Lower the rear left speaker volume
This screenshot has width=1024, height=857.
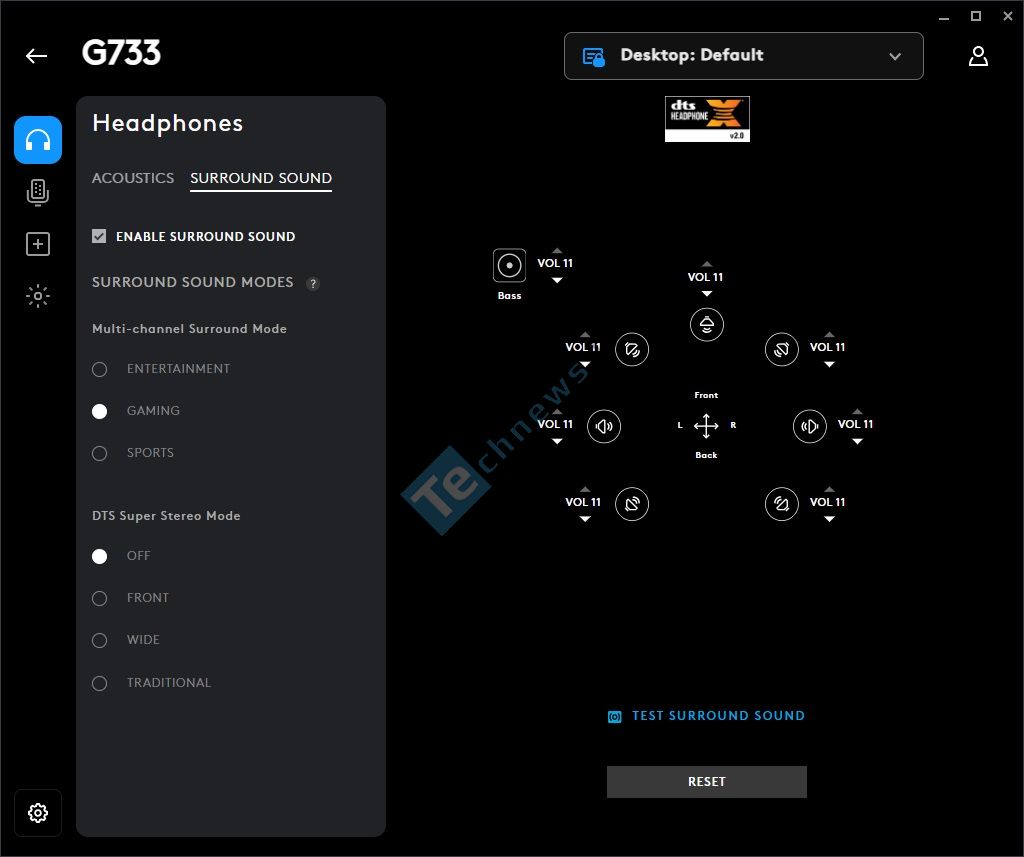pos(585,519)
